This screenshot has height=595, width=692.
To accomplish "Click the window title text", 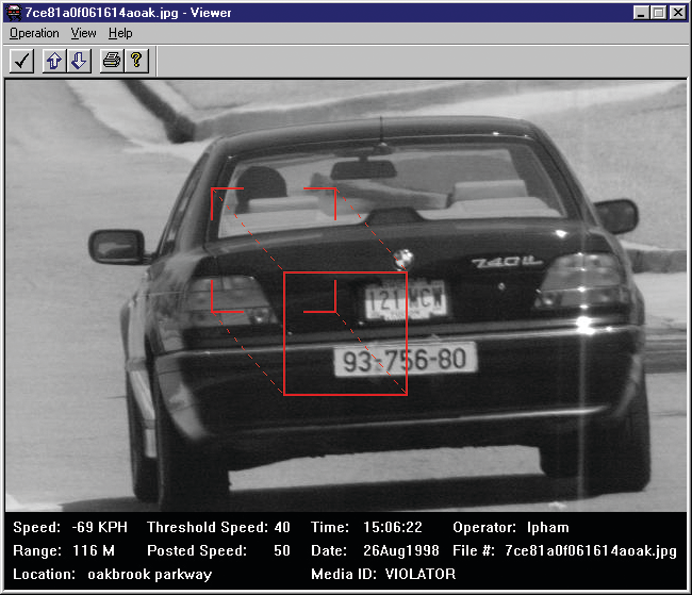I will click(128, 12).
